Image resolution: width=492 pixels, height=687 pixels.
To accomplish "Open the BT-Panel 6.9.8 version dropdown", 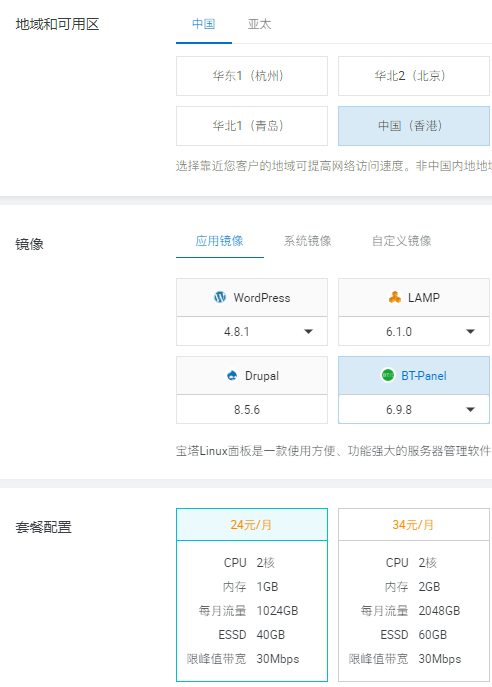I will tap(414, 410).
